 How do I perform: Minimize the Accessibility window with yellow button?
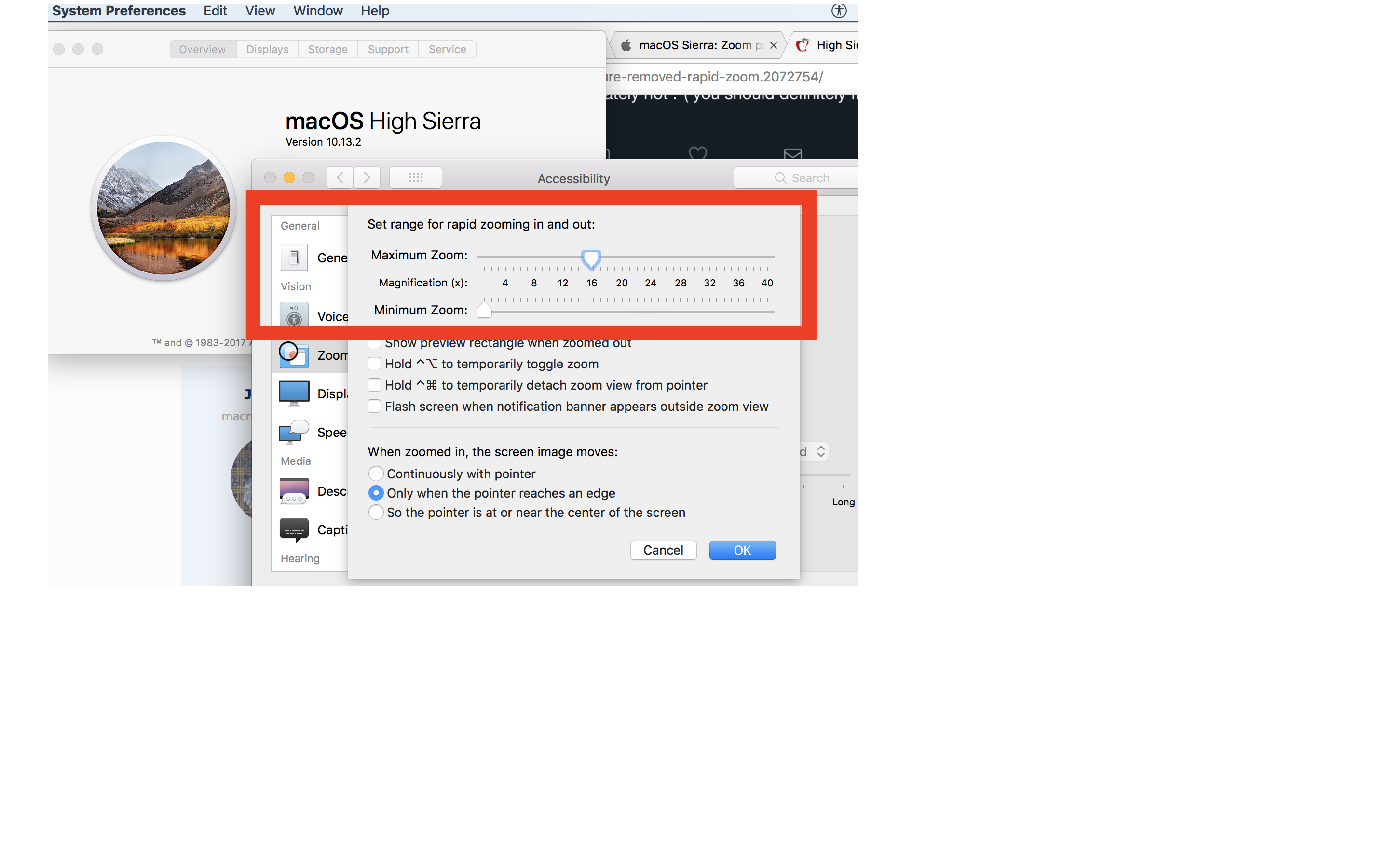tap(289, 177)
